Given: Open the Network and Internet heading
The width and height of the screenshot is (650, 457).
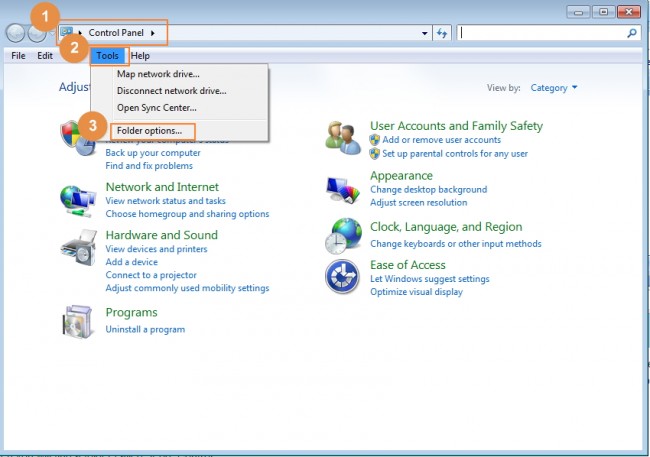Looking at the screenshot, I should click(162, 187).
